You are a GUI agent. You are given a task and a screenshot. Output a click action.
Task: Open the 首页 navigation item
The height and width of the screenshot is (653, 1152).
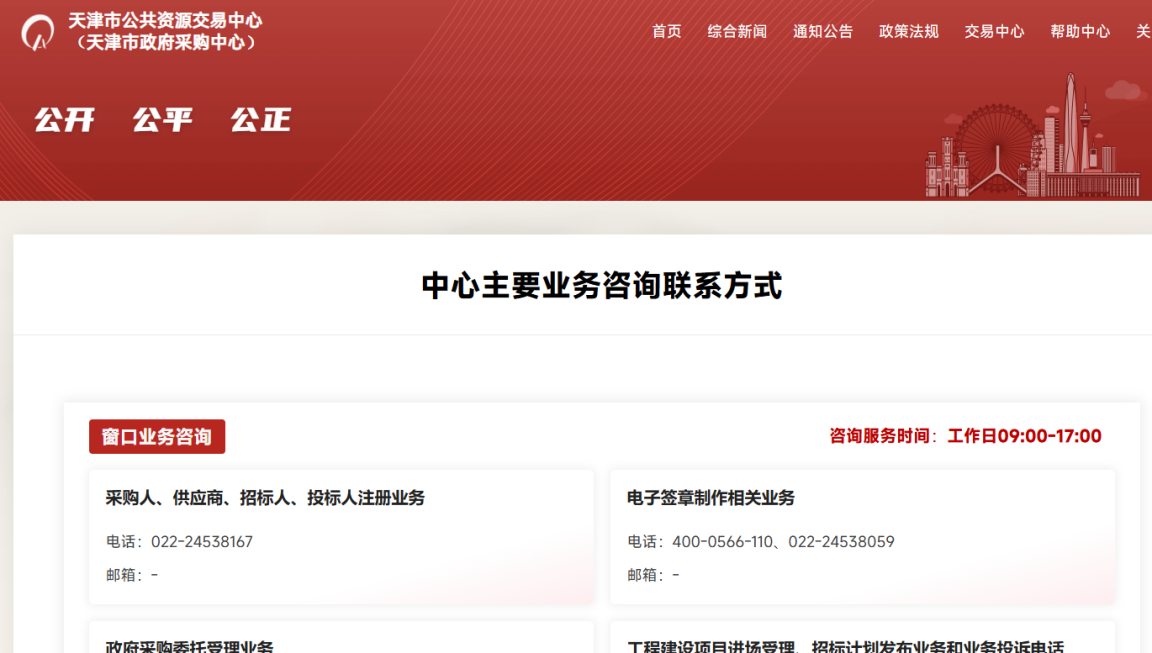666,31
